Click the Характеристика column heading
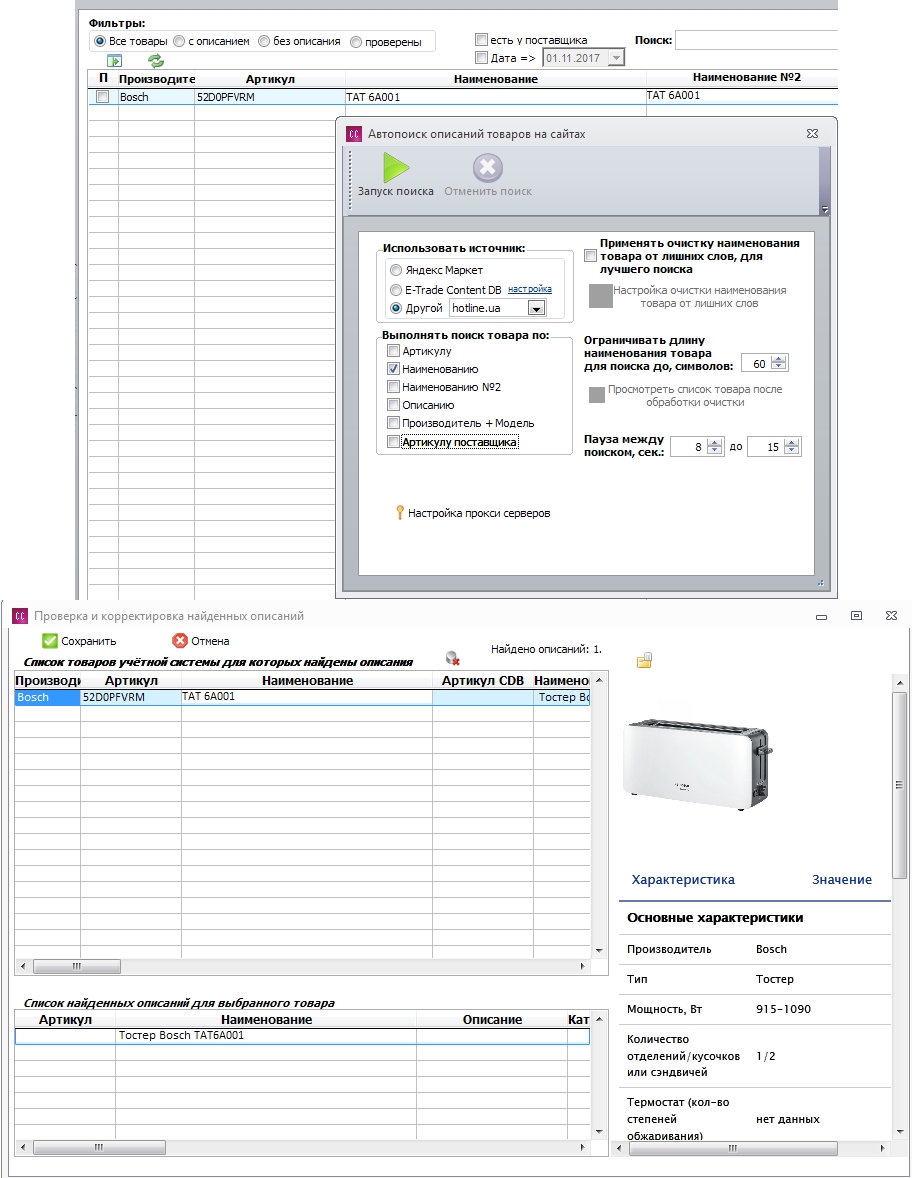Viewport: 912px width, 1178px height. pos(683,880)
